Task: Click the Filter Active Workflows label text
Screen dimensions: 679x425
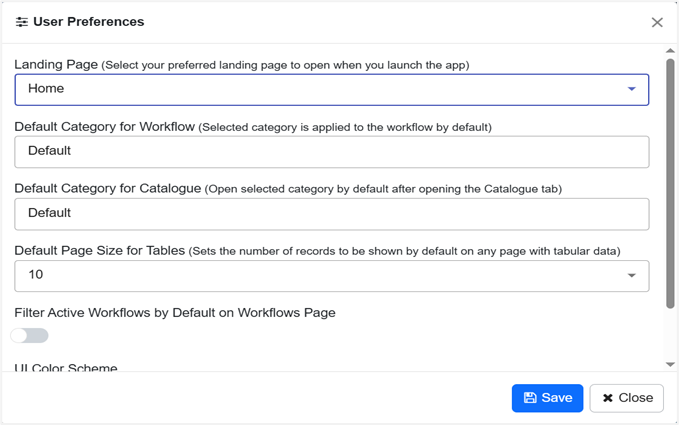Action: (175, 313)
